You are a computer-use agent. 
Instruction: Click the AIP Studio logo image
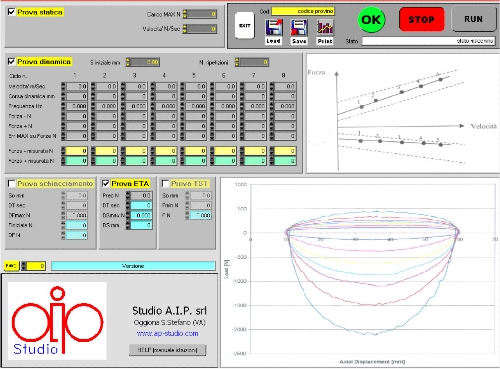(x=57, y=321)
